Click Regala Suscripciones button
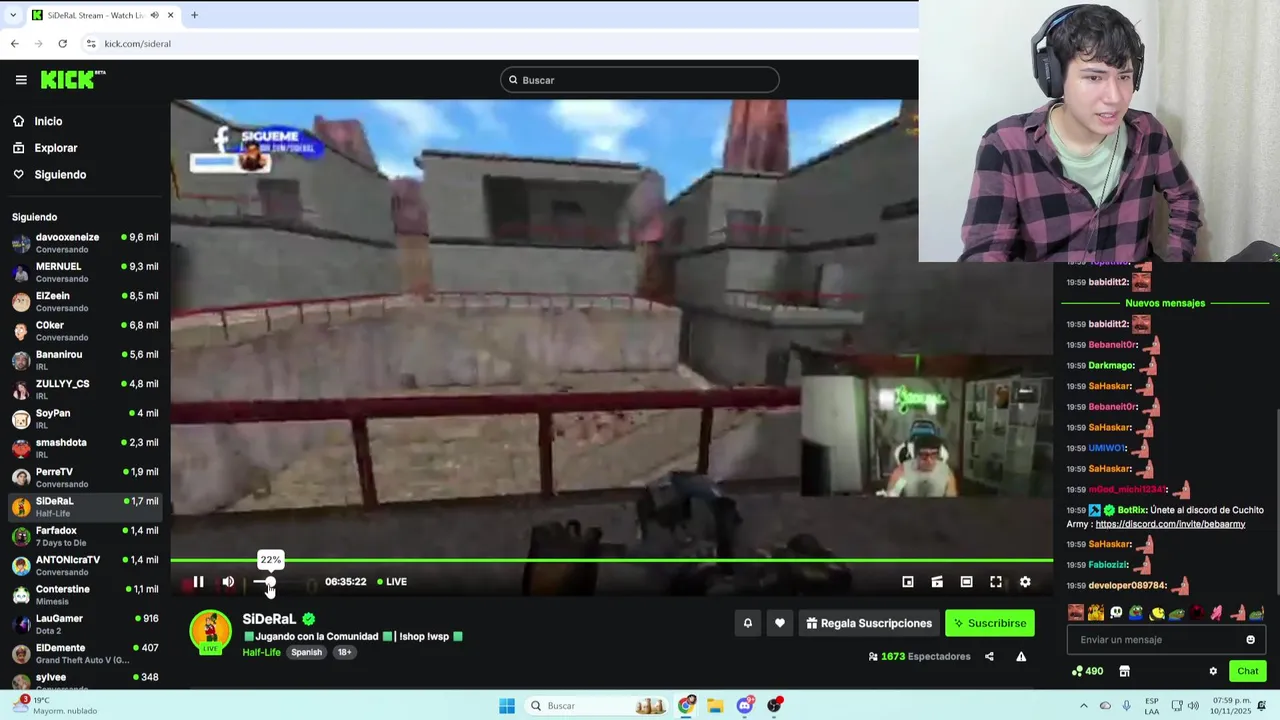1280x720 pixels. coord(869,623)
